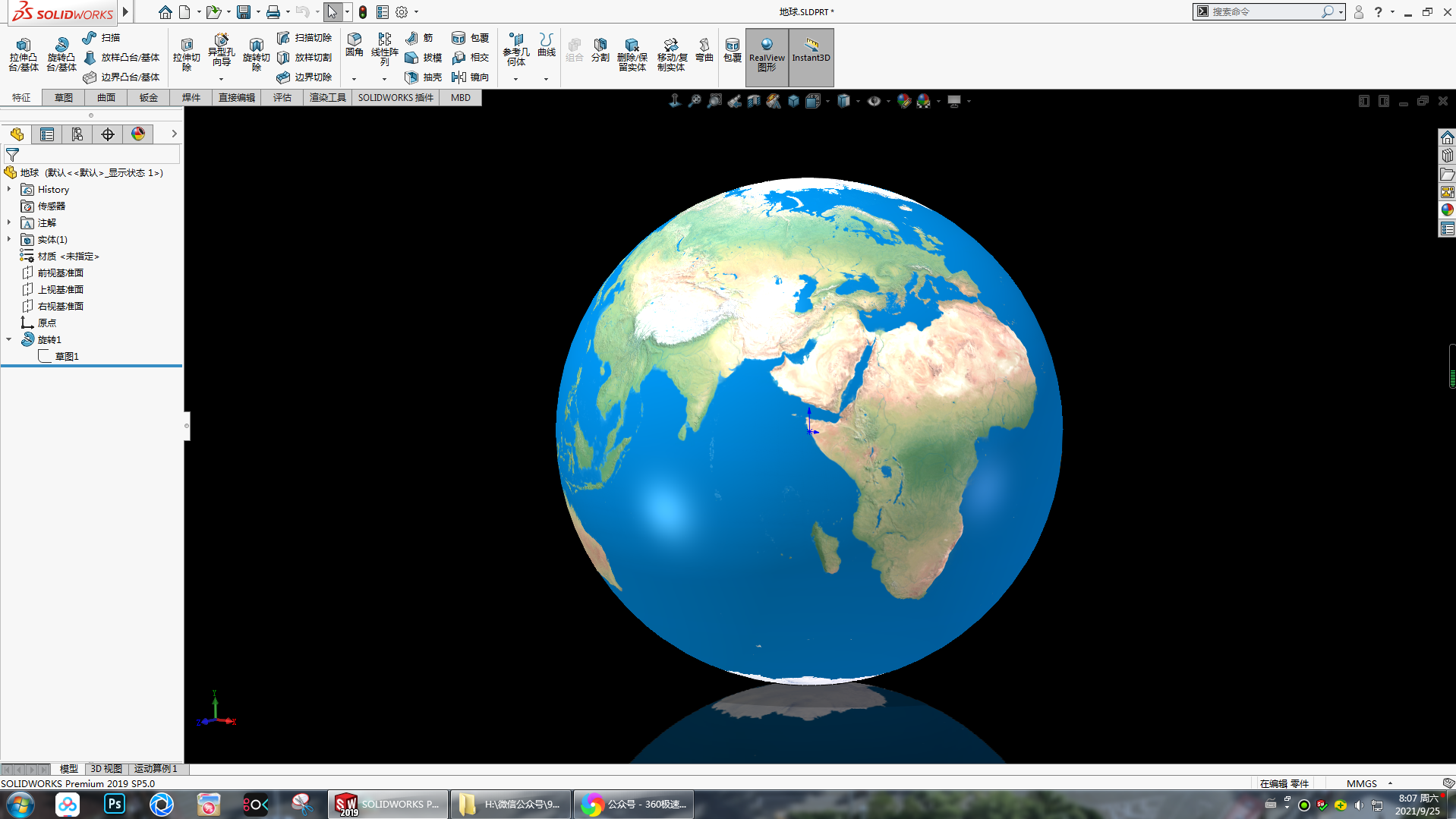Select the 抽壳 shell tool

[x=424, y=77]
